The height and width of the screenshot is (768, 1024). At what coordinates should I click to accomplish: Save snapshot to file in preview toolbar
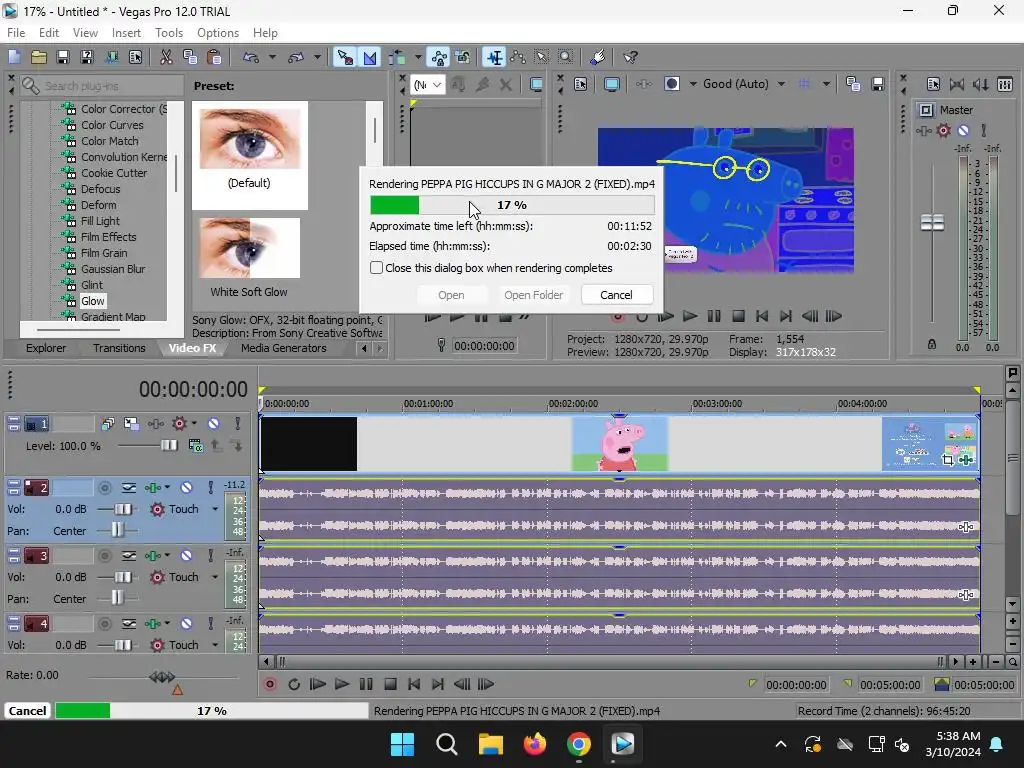[878, 84]
